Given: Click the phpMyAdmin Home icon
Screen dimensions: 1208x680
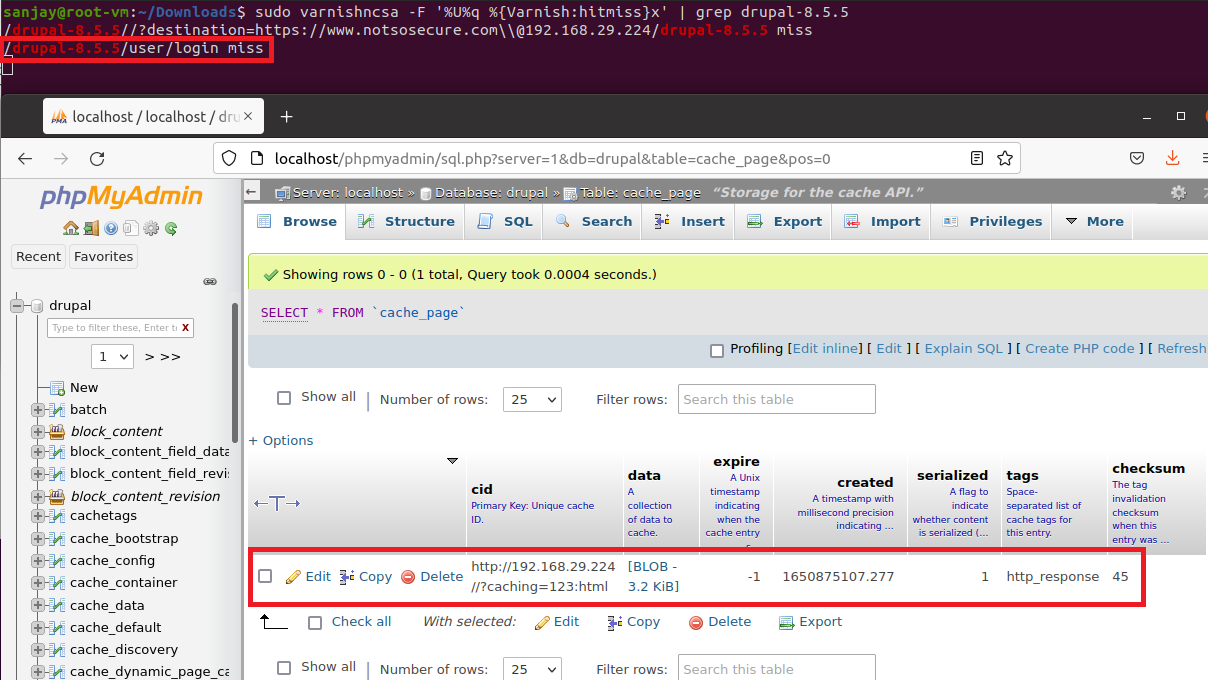Looking at the screenshot, I should tap(70, 228).
